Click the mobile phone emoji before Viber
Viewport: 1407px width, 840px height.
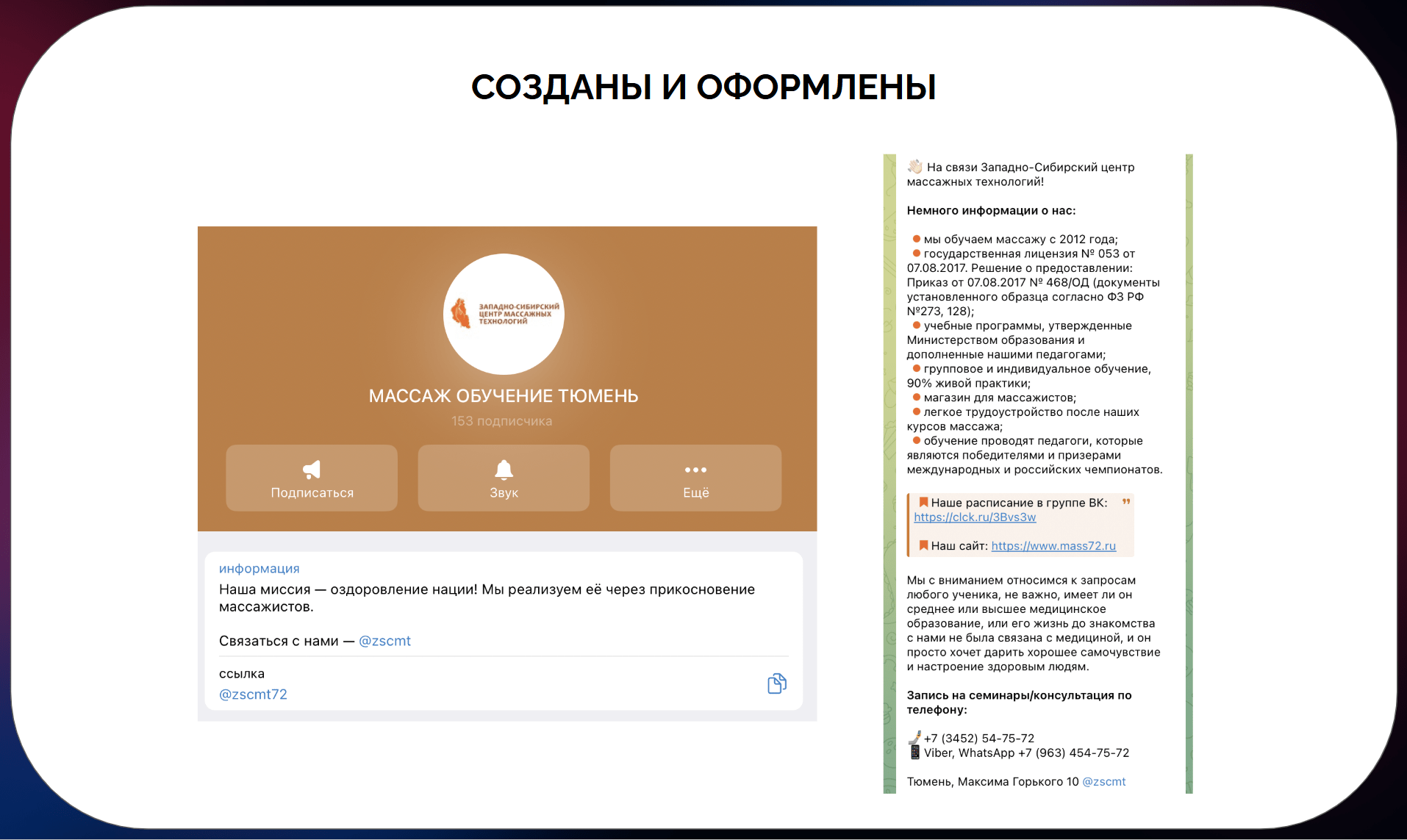pyautogui.click(x=914, y=753)
